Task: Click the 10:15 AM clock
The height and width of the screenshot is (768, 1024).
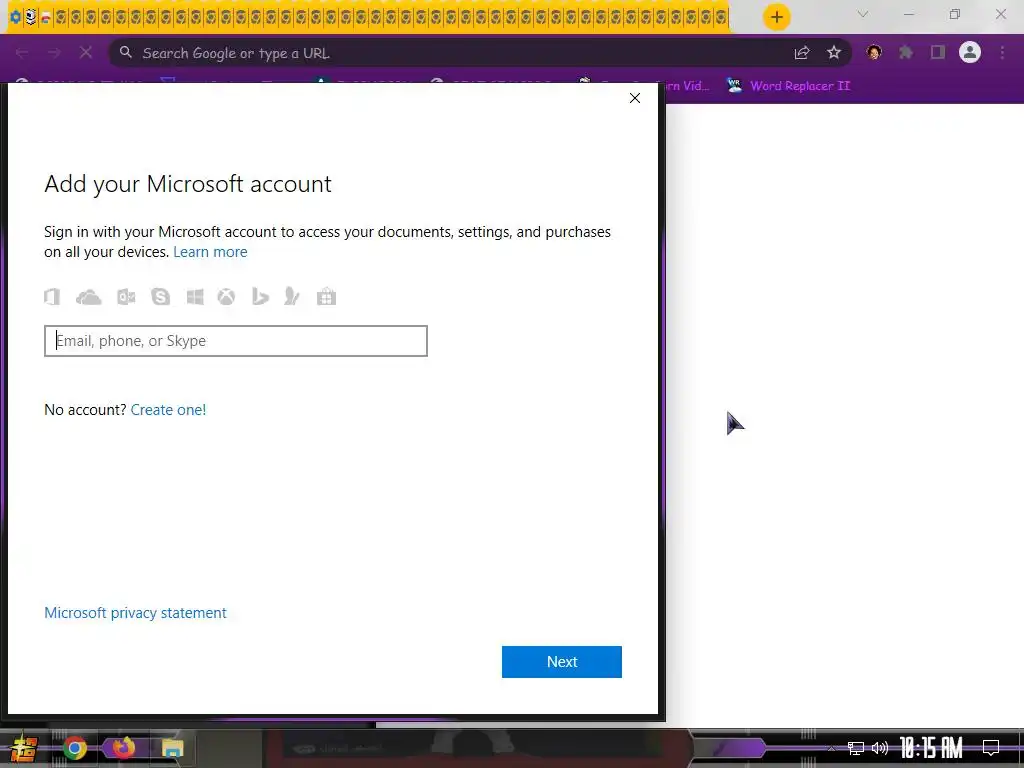Action: click(931, 748)
